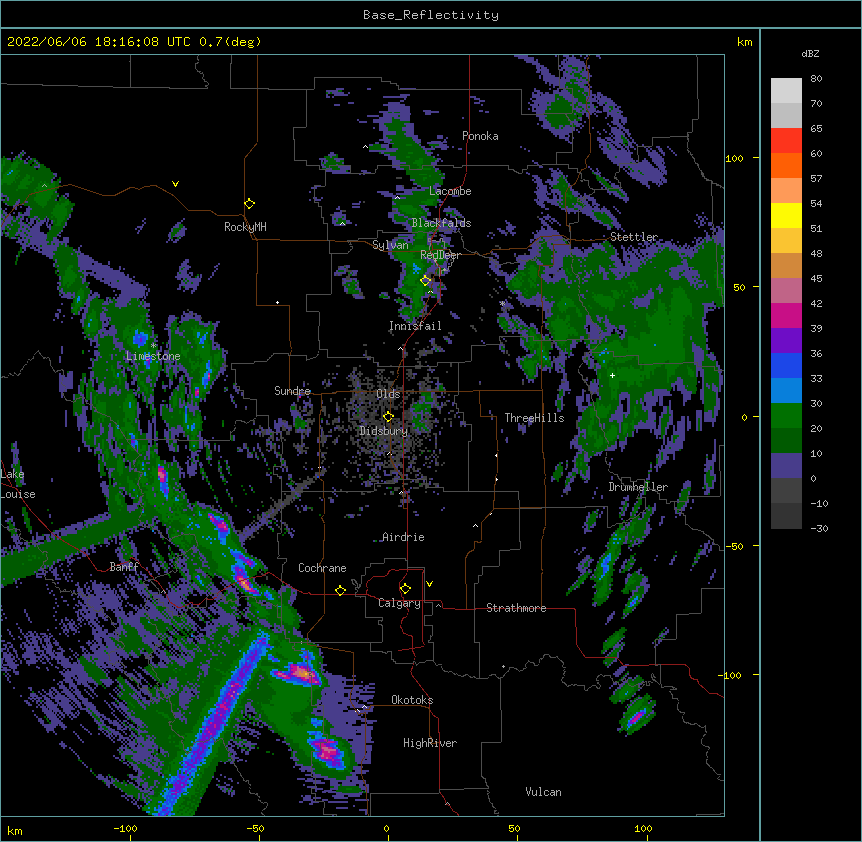Click the ThreeHills label
The width and height of the screenshot is (862, 842).
(534, 418)
